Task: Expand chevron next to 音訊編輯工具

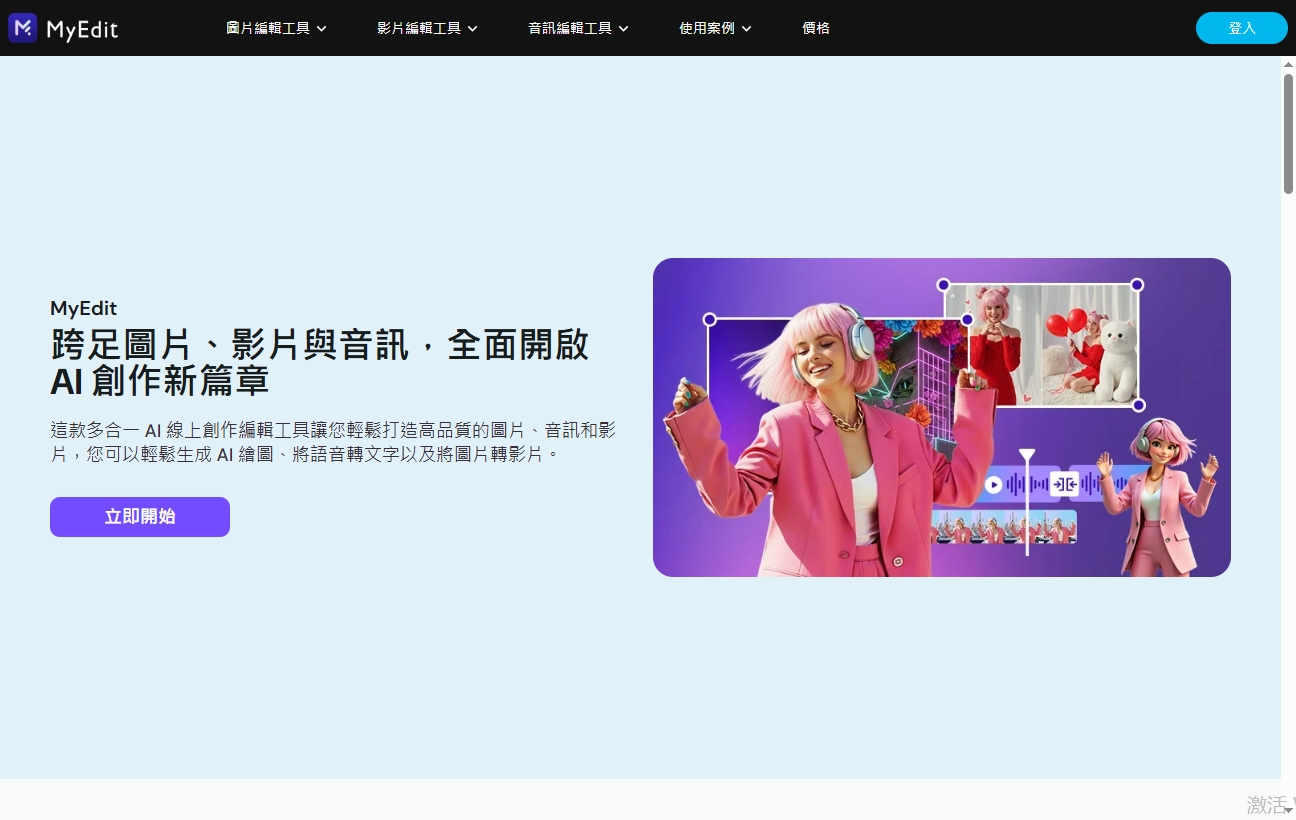Action: pyautogui.click(x=624, y=29)
